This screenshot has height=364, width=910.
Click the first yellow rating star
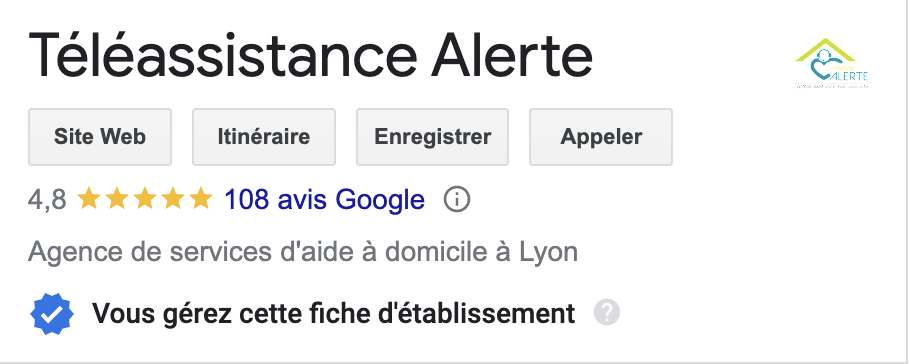(x=88, y=199)
